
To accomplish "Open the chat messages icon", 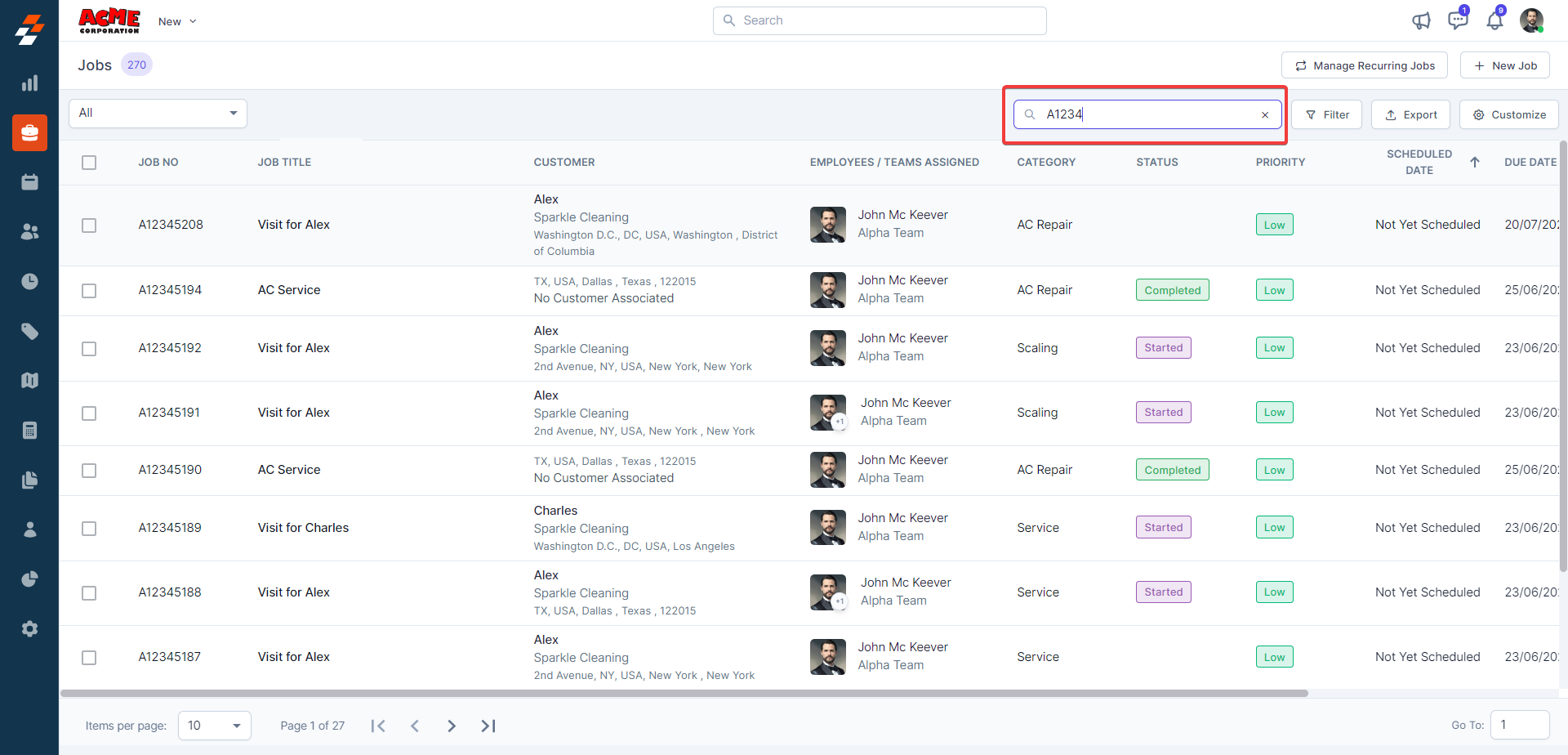I will 1457,20.
